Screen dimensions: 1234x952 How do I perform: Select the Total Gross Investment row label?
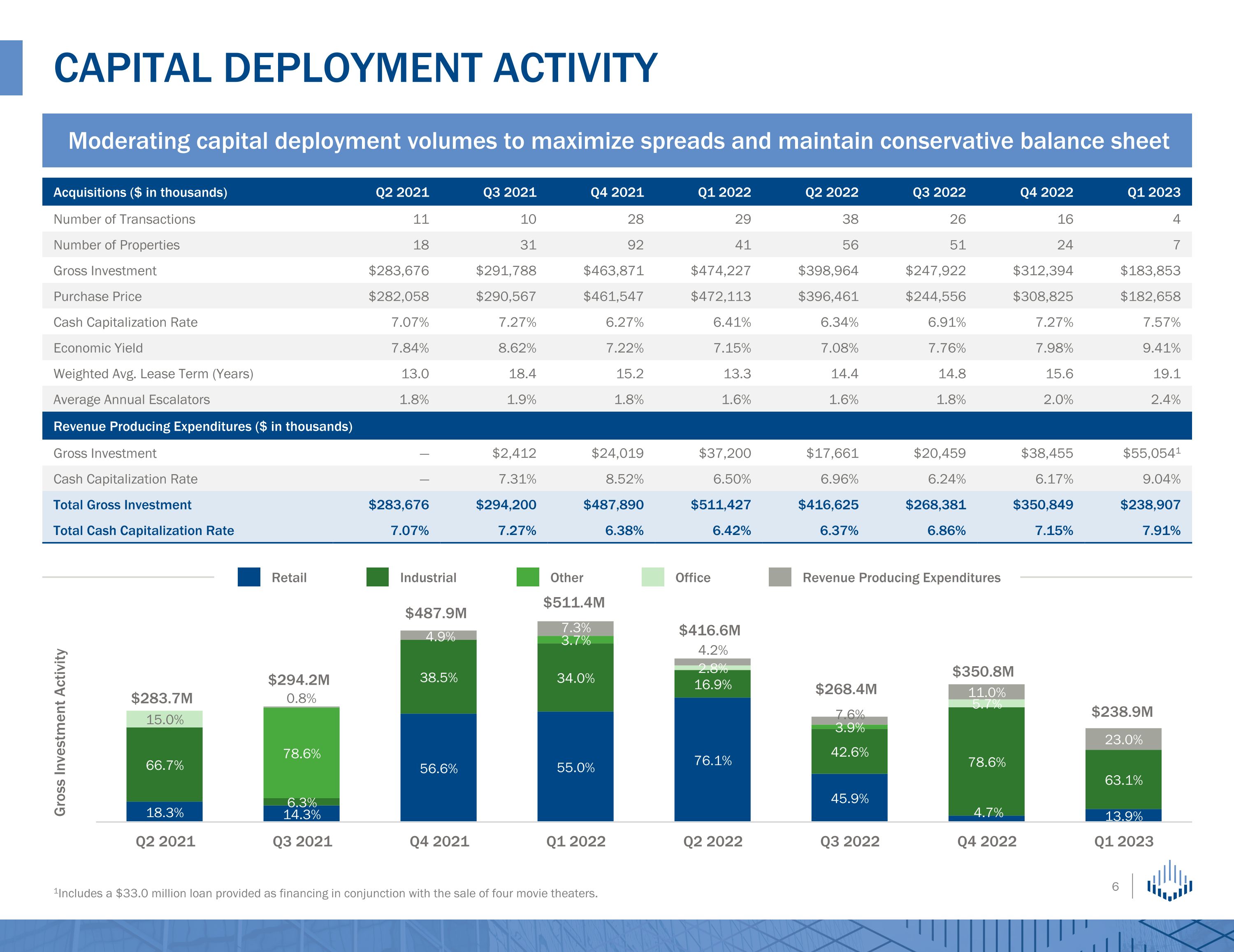(122, 505)
